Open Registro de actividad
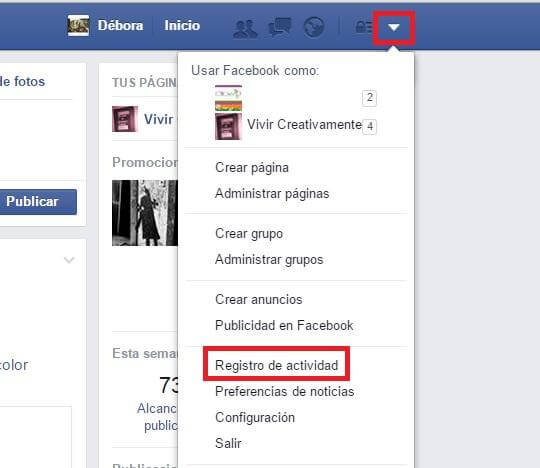Image resolution: width=540 pixels, height=468 pixels. coord(277,365)
